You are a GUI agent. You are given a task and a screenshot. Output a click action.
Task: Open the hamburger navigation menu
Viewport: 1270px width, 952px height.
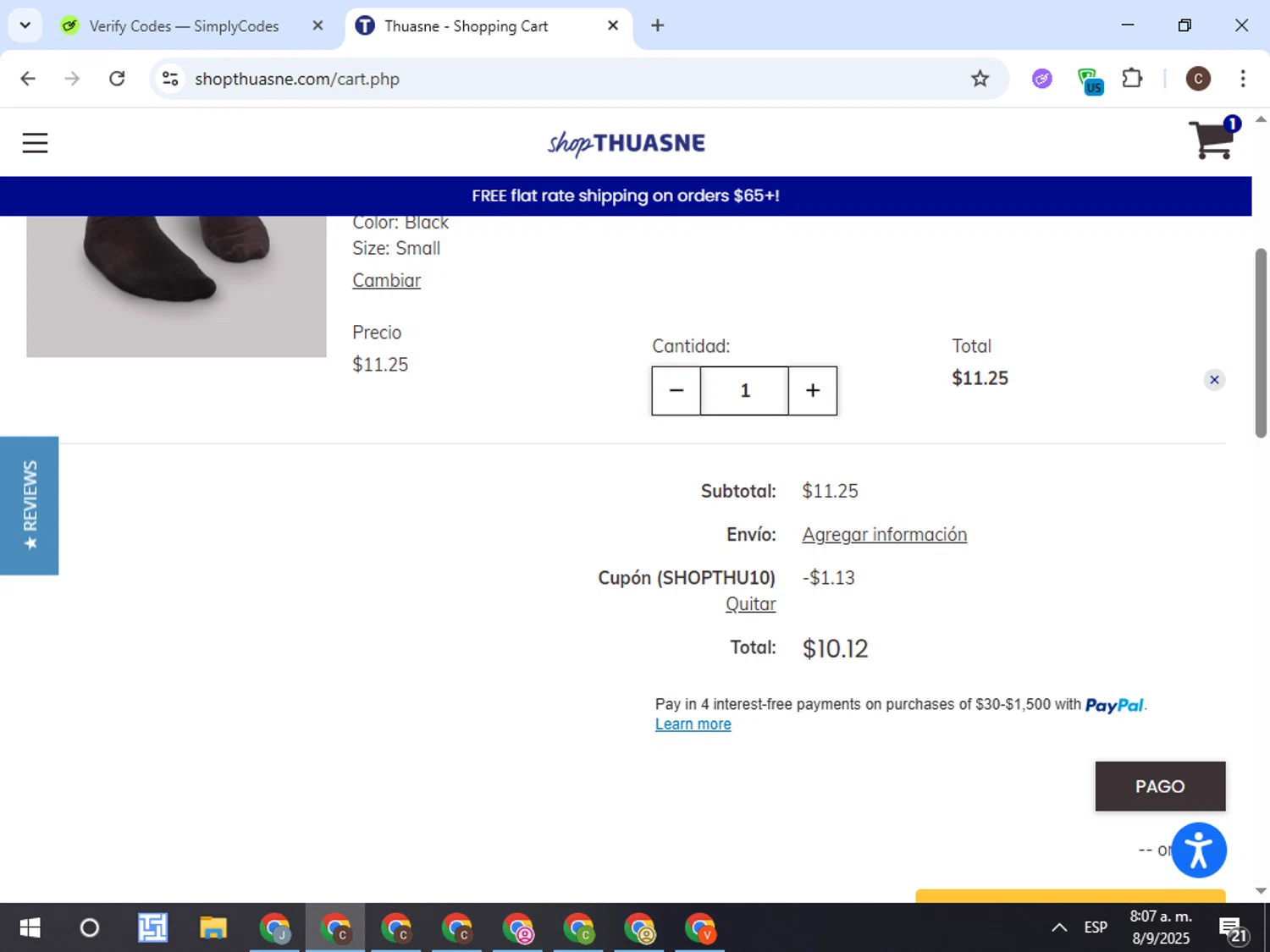35,143
